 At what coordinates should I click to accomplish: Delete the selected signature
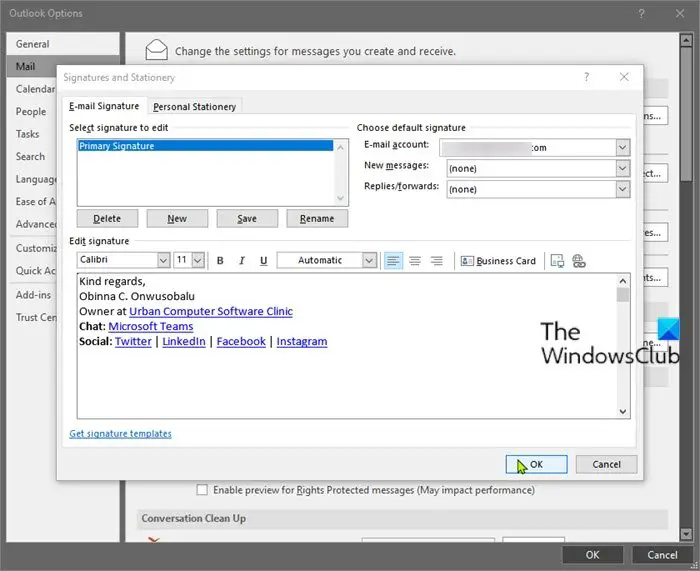(107, 218)
